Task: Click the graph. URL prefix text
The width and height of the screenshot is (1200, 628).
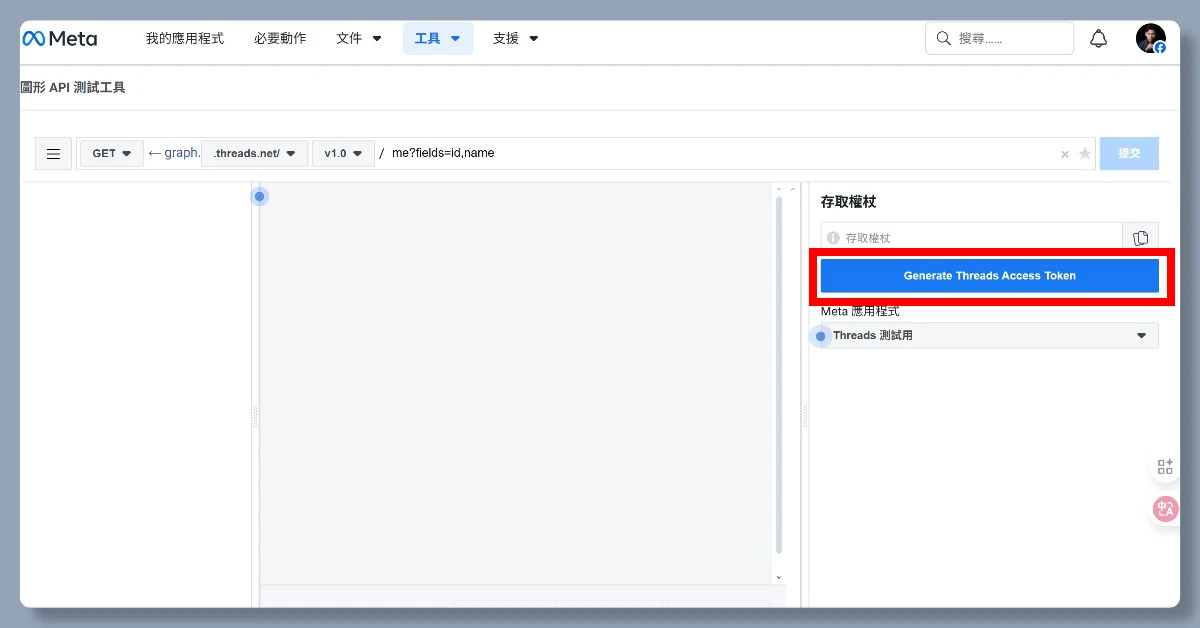Action: (182, 153)
